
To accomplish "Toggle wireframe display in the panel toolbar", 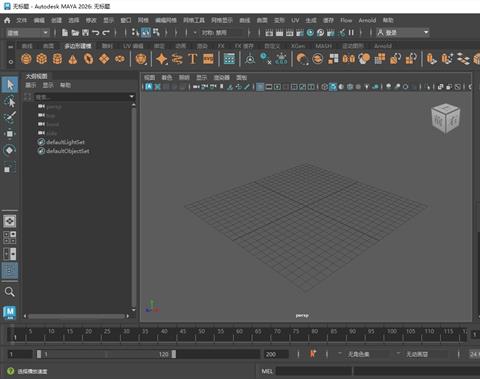I will tap(324, 87).
